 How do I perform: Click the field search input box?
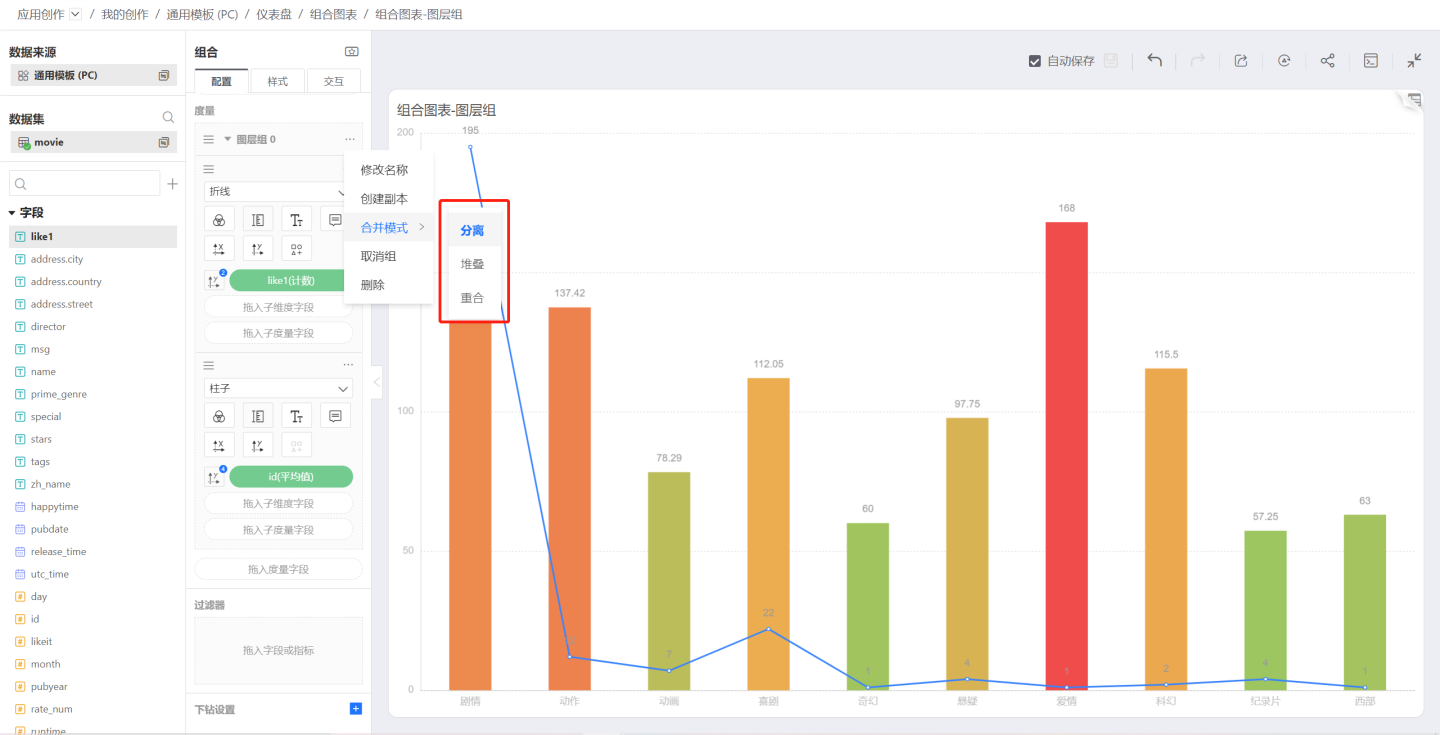pyautogui.click(x=85, y=184)
